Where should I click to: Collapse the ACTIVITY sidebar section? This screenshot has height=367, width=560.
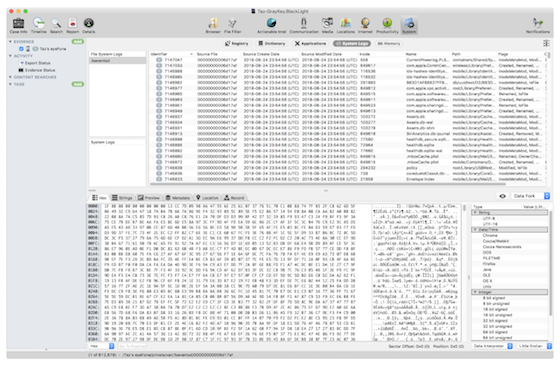[10, 56]
